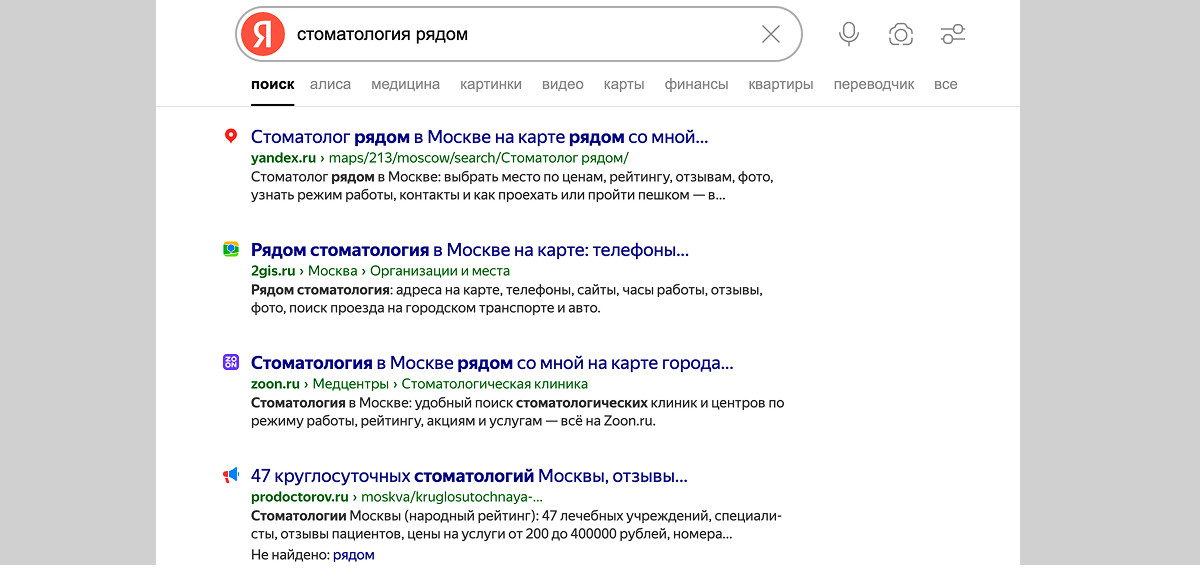The width and height of the screenshot is (1200, 569).
Task: Click the Yandex logo in search bar
Action: pyautogui.click(x=263, y=35)
